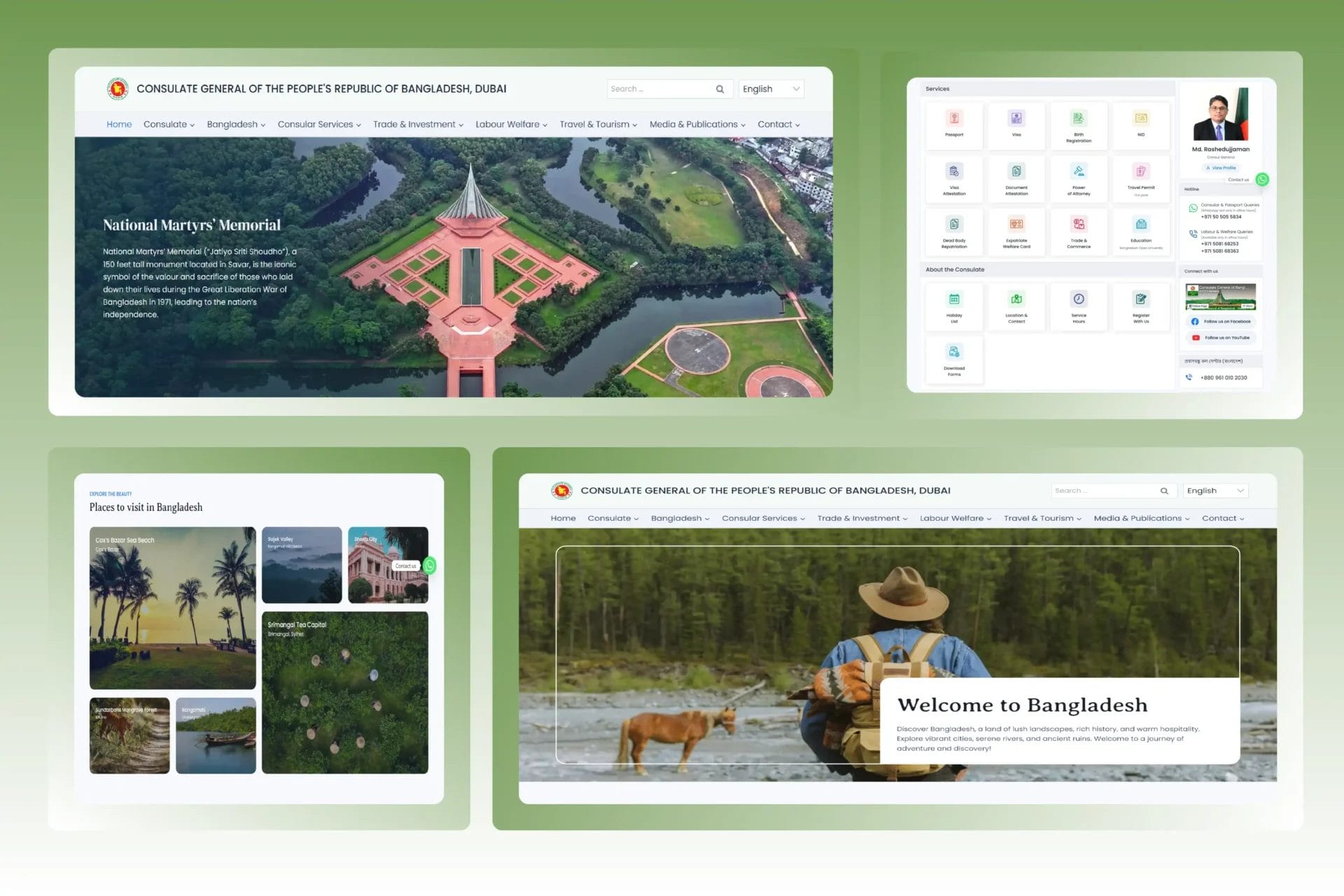The width and height of the screenshot is (1344, 896).
Task: Click search magnifier above Martyrs' Memorial banner
Action: (x=720, y=89)
